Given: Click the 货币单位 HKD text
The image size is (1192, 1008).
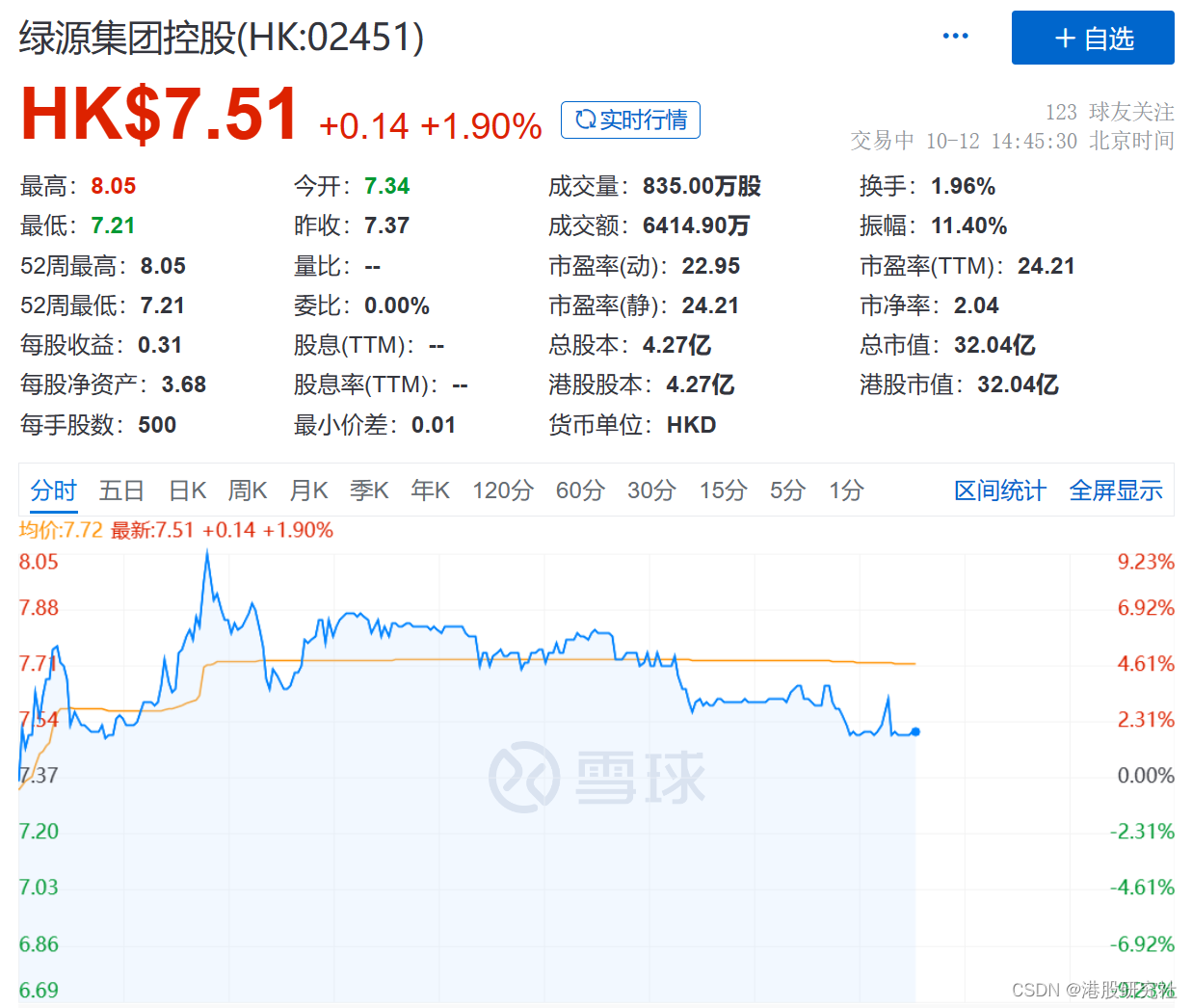Looking at the screenshot, I should [692, 425].
